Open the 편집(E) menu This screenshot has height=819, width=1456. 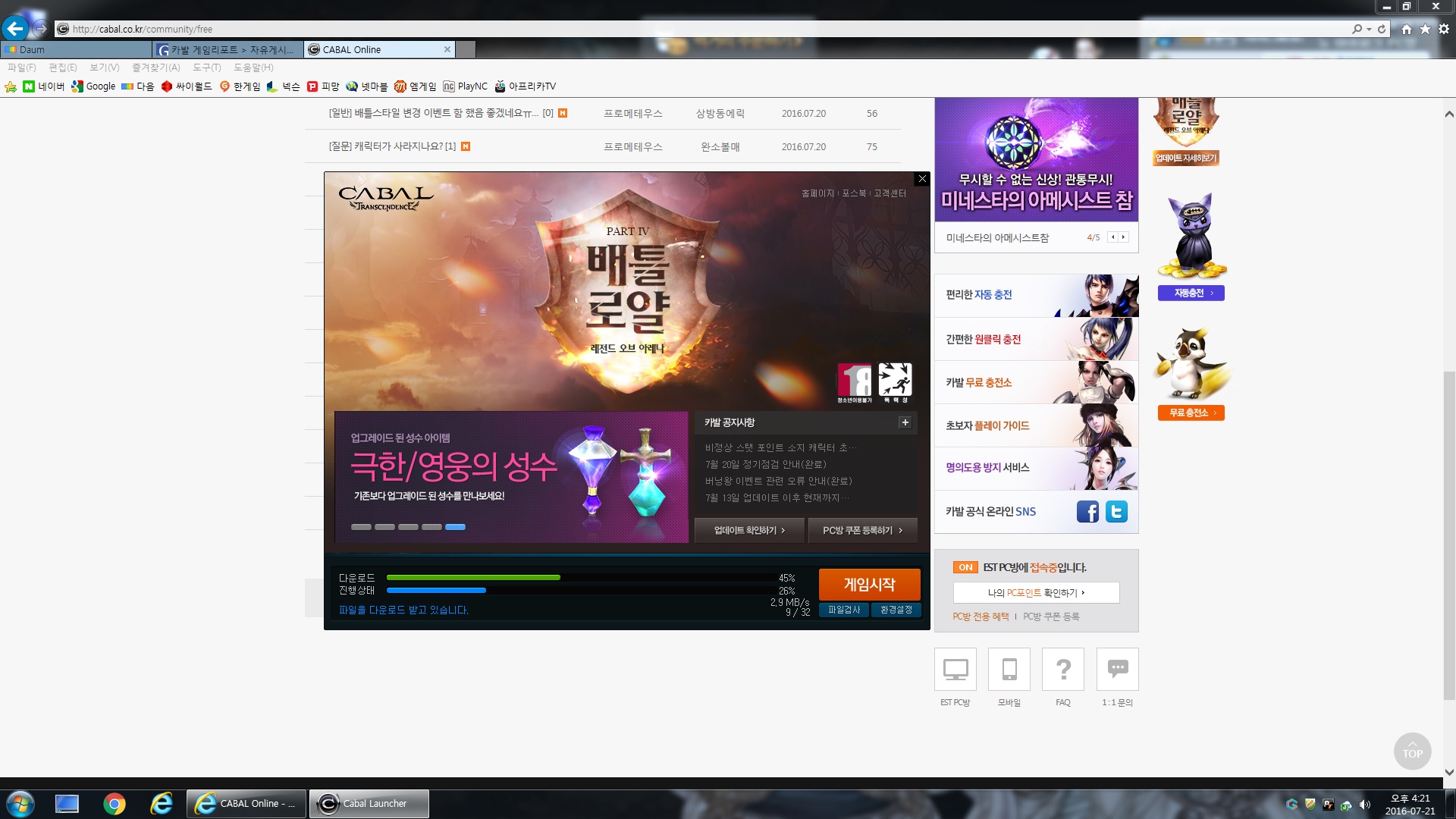(x=63, y=67)
